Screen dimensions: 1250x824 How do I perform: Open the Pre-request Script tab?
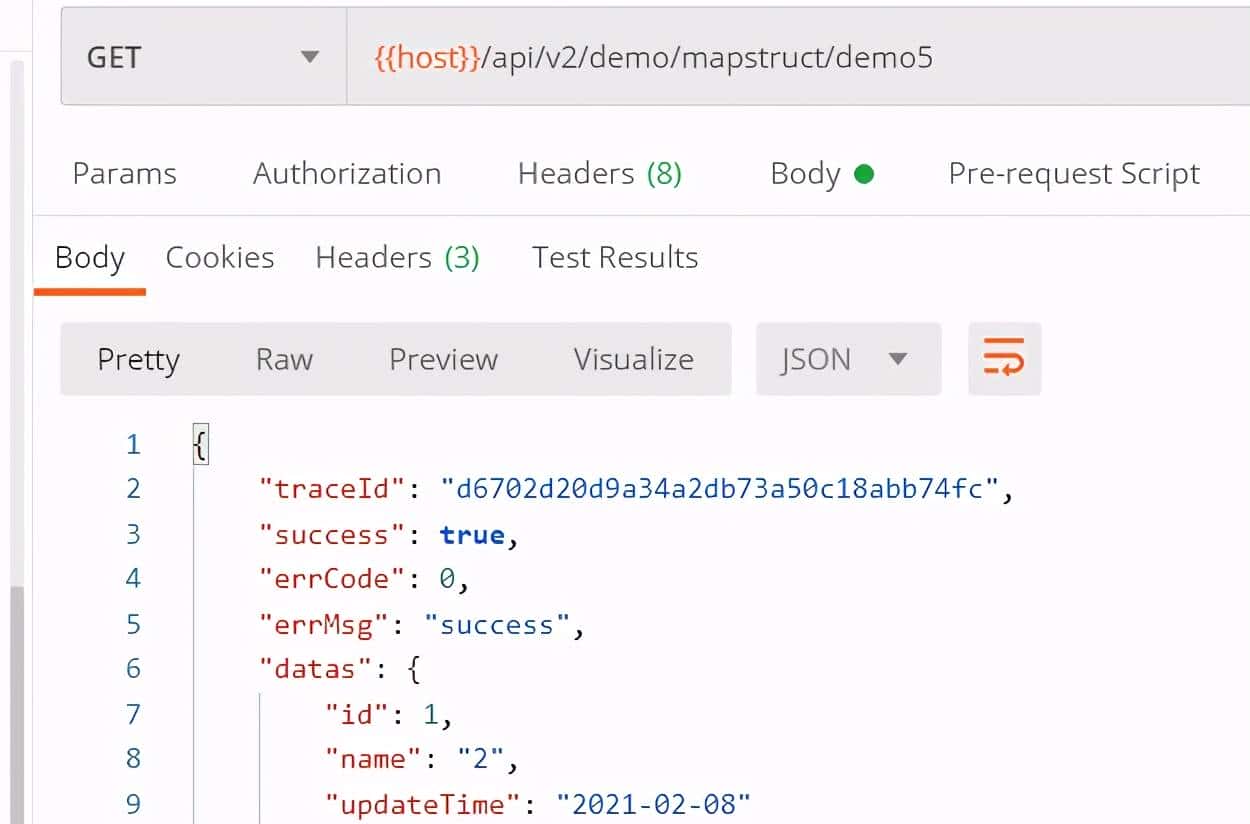click(1072, 172)
